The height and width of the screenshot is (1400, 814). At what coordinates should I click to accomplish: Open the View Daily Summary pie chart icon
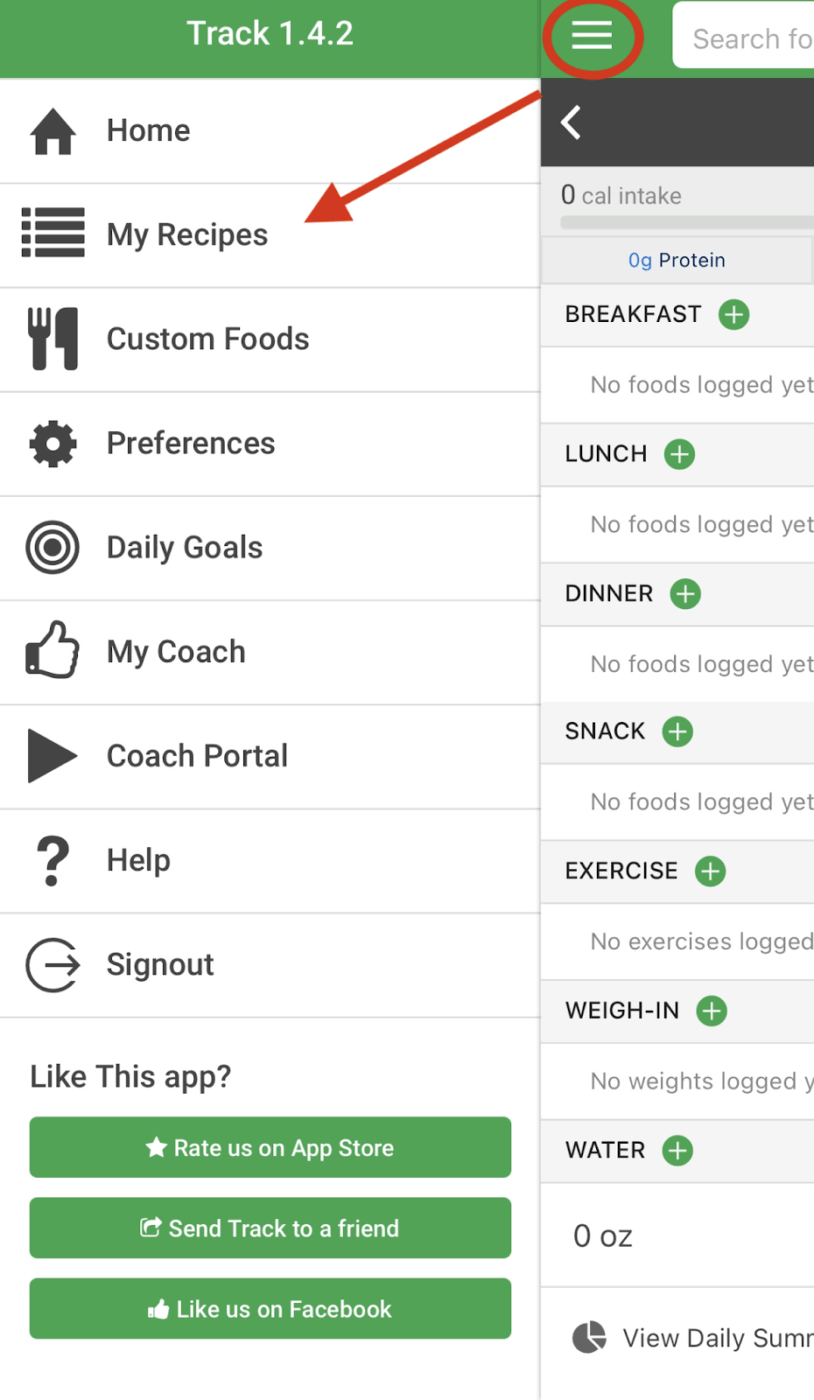tap(589, 1337)
